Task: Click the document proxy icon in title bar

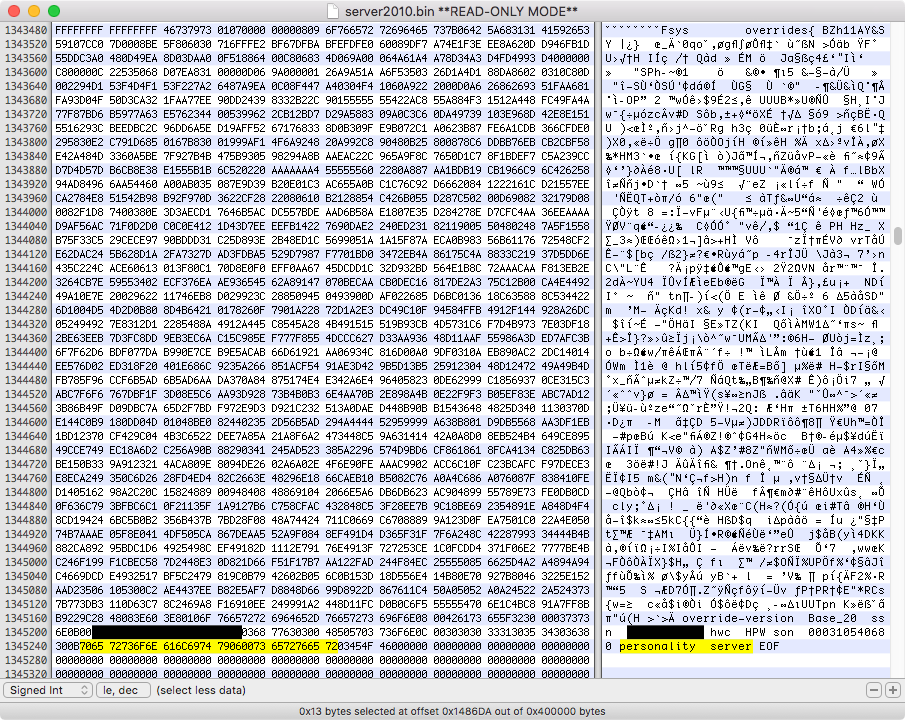Action: (332, 11)
